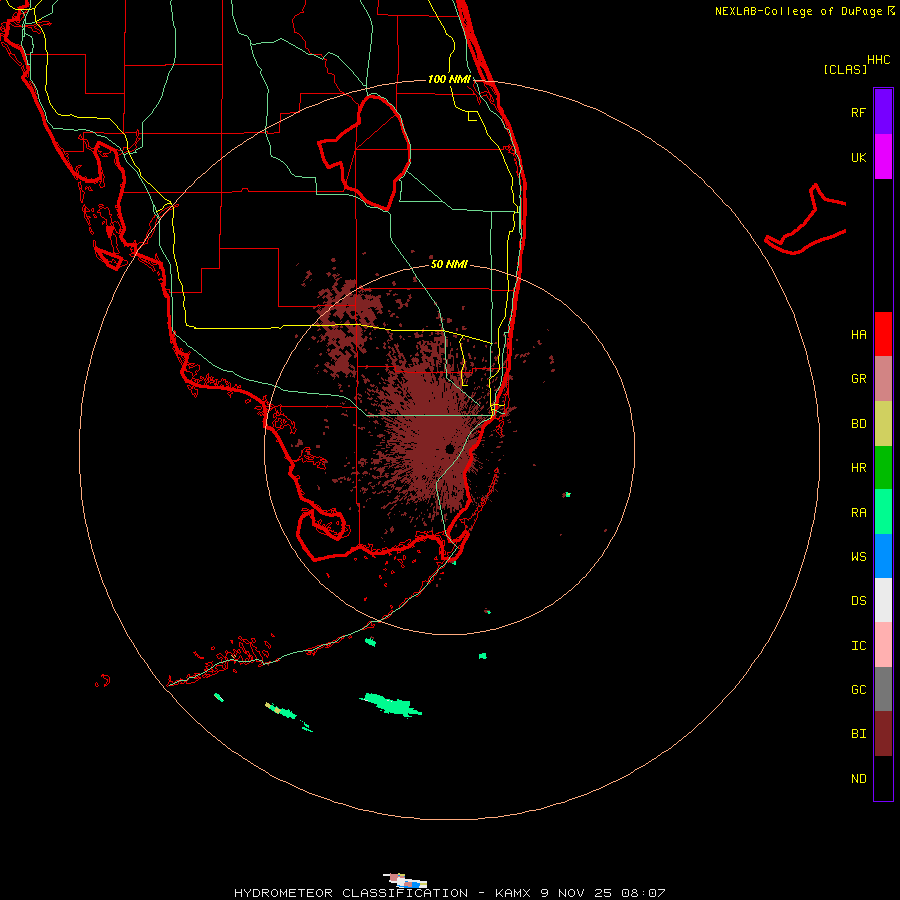Viewport: 900px width, 900px height.
Task: Click the "HHC" product label
Action: 878,60
